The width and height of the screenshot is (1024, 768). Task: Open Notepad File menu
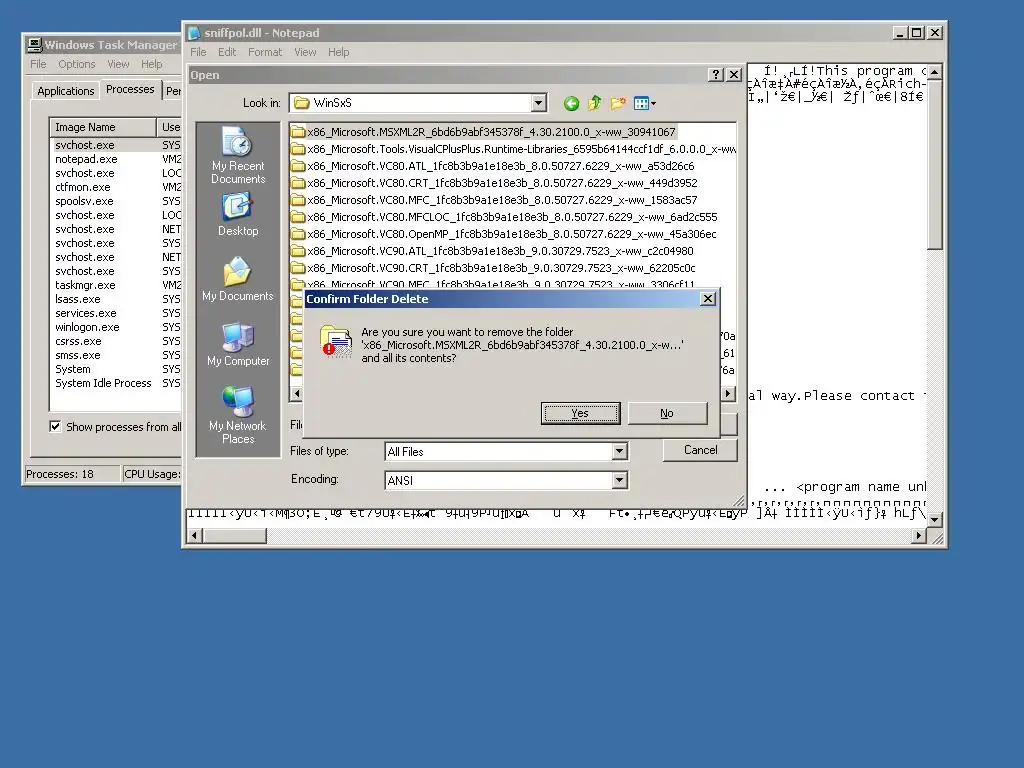click(x=198, y=52)
